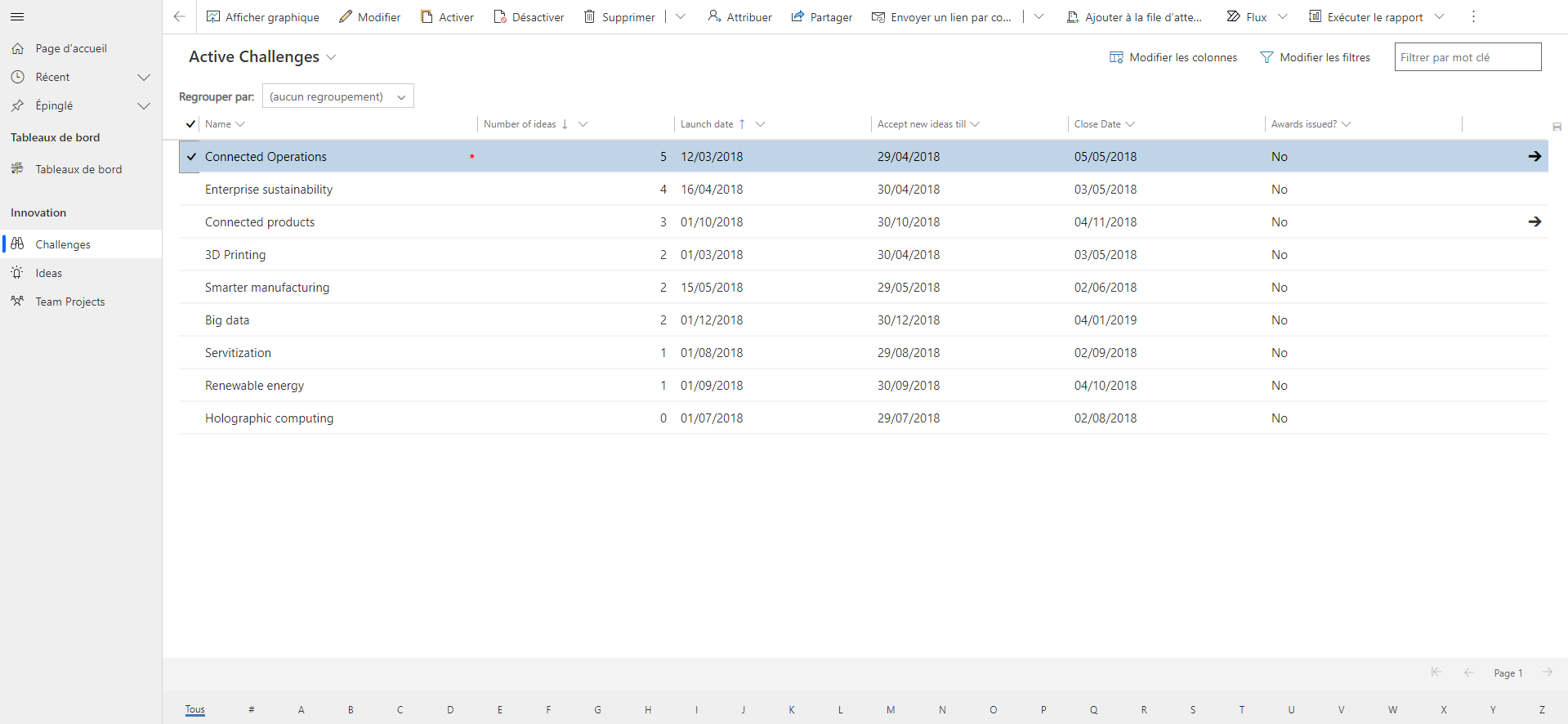The image size is (1568, 724).
Task: Open the Holographic computing record
Action: tap(269, 418)
